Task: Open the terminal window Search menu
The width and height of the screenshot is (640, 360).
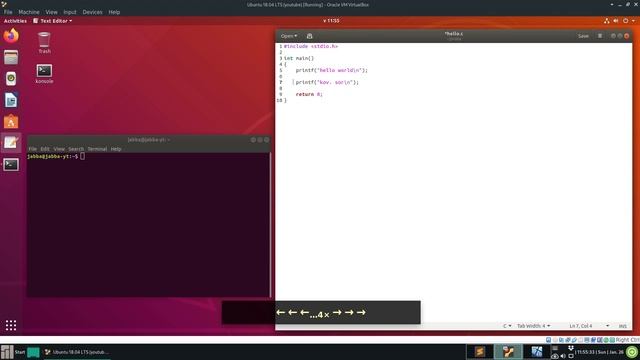Action: point(76,149)
